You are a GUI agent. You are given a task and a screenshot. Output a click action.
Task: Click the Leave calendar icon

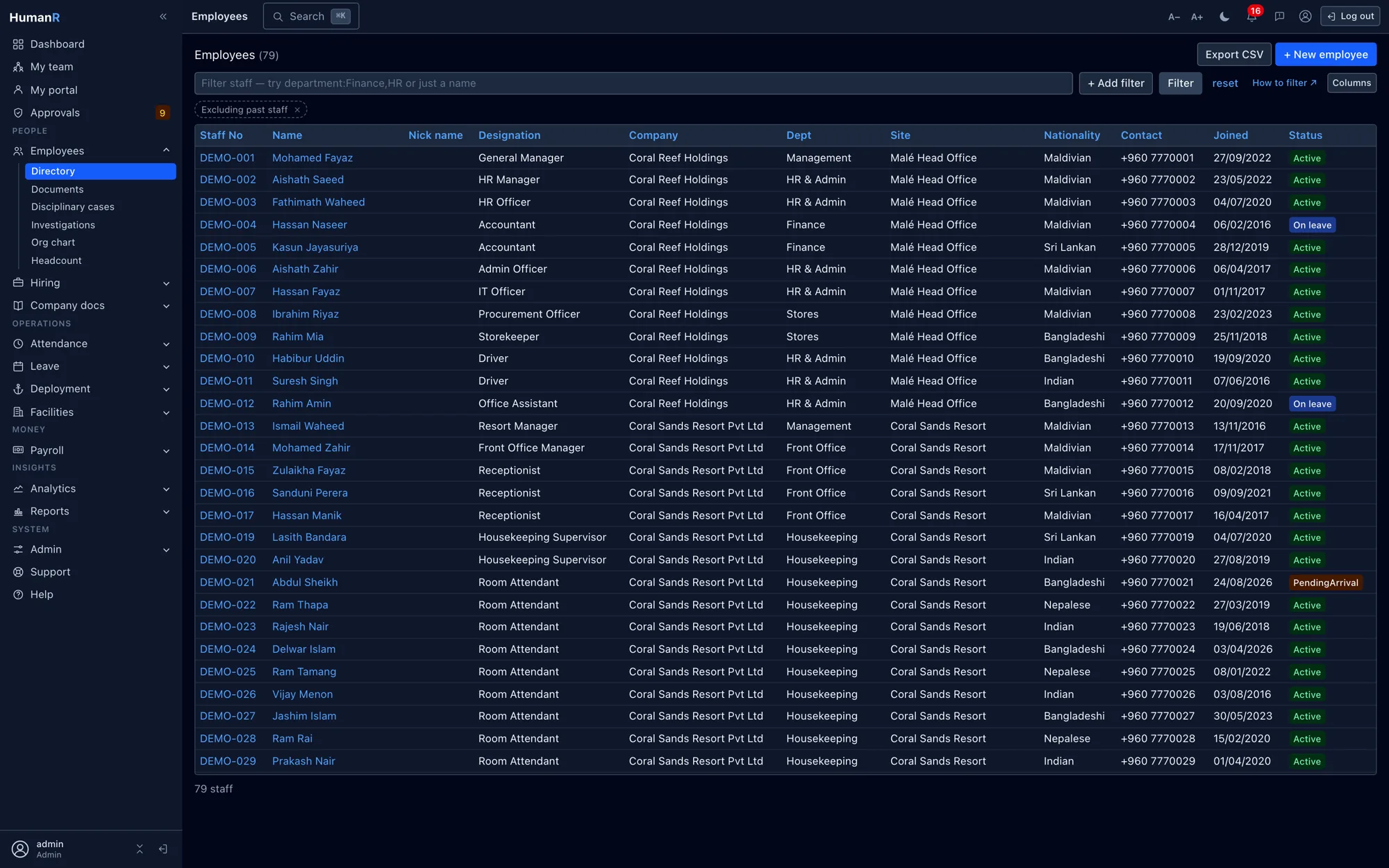point(18,366)
